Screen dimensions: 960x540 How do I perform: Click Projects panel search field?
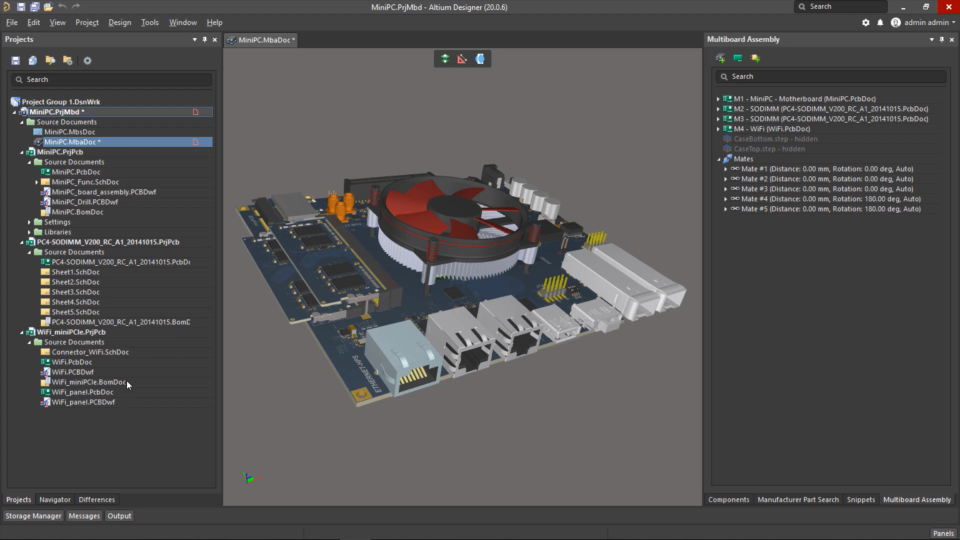pos(111,80)
